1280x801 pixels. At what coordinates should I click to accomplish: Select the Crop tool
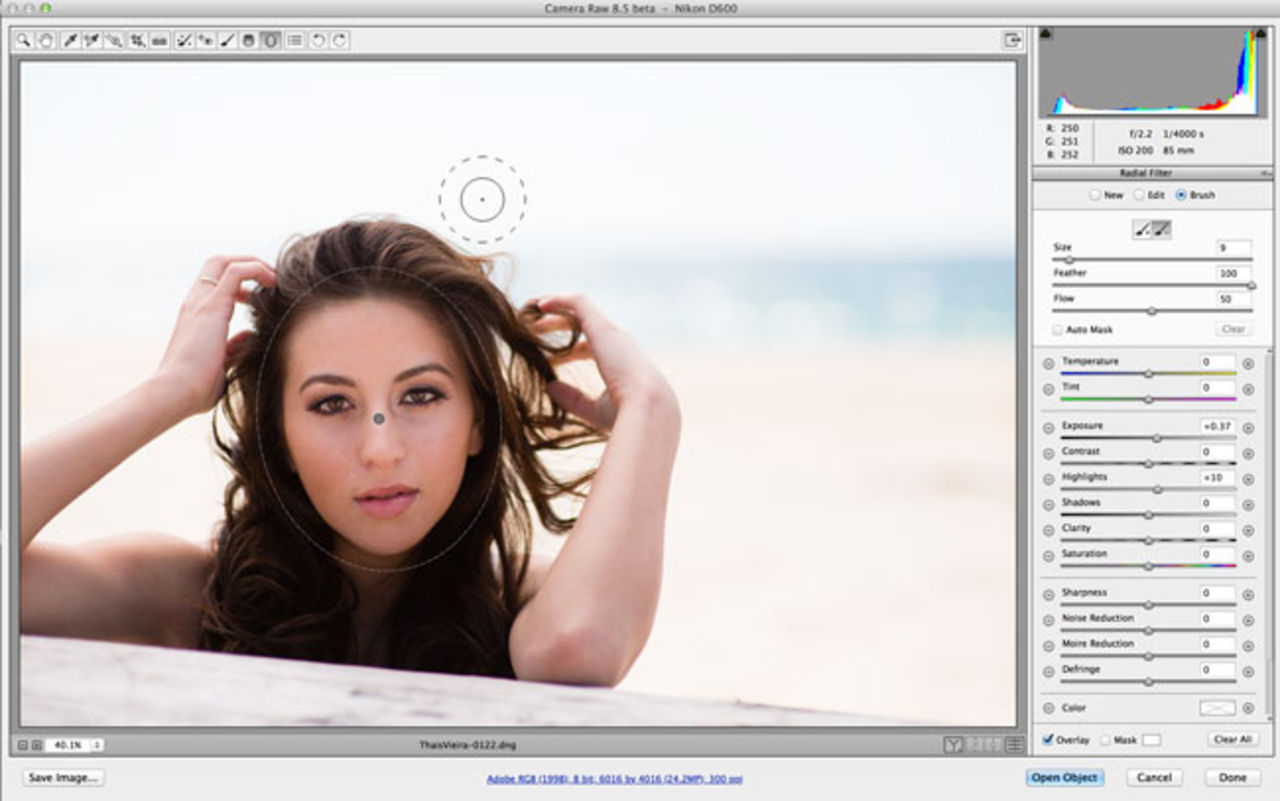(x=137, y=40)
